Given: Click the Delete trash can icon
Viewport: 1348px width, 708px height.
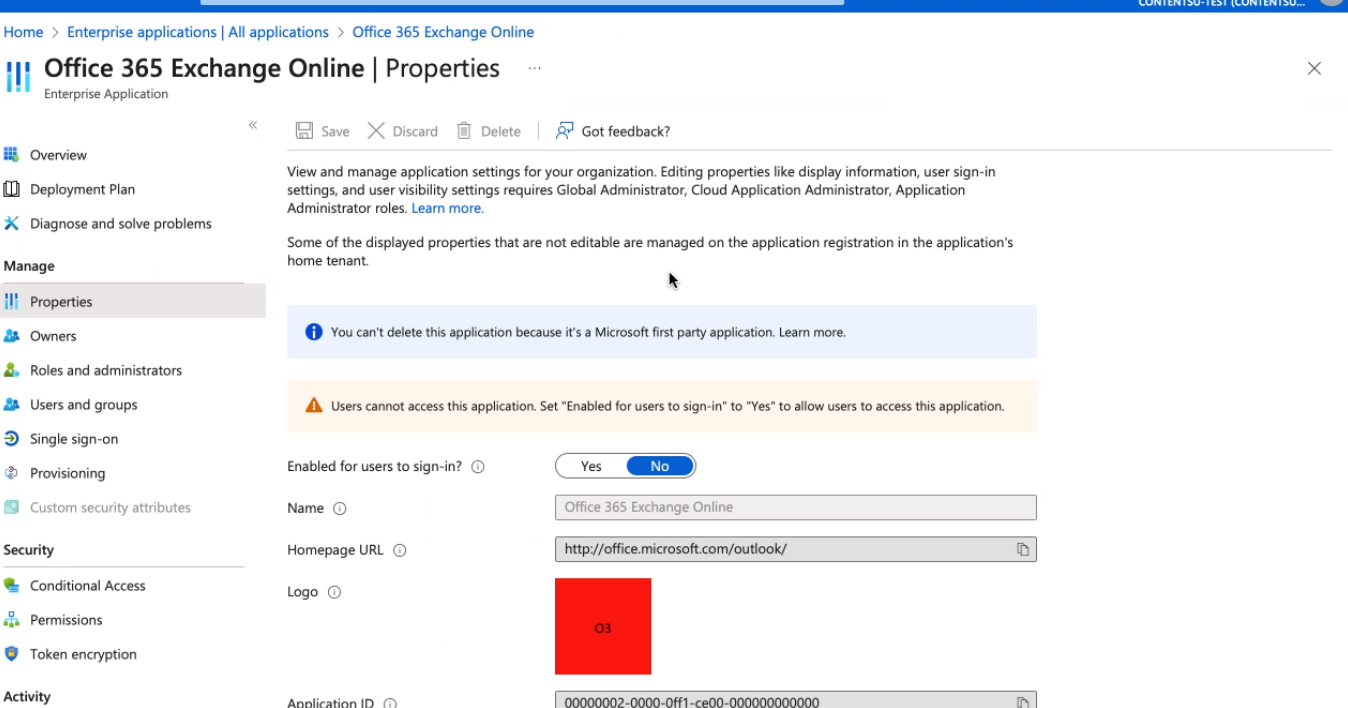Looking at the screenshot, I should (464, 131).
